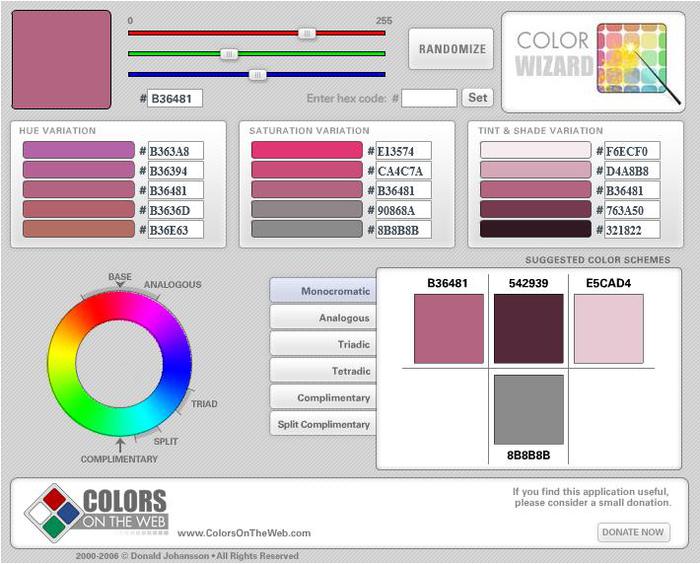Click the green channel slider handle
Viewport: 700px width, 564px height.
(229, 54)
